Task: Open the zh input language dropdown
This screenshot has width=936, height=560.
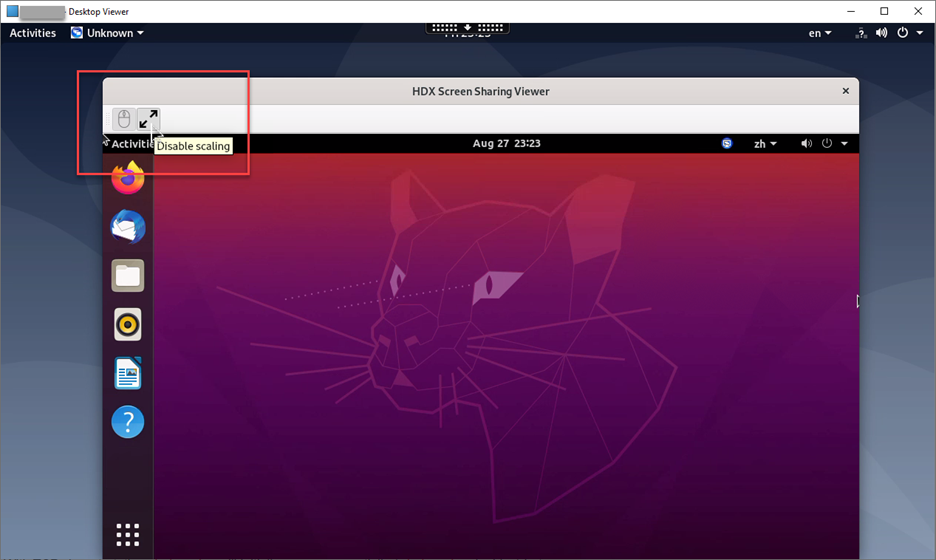Action: (765, 144)
